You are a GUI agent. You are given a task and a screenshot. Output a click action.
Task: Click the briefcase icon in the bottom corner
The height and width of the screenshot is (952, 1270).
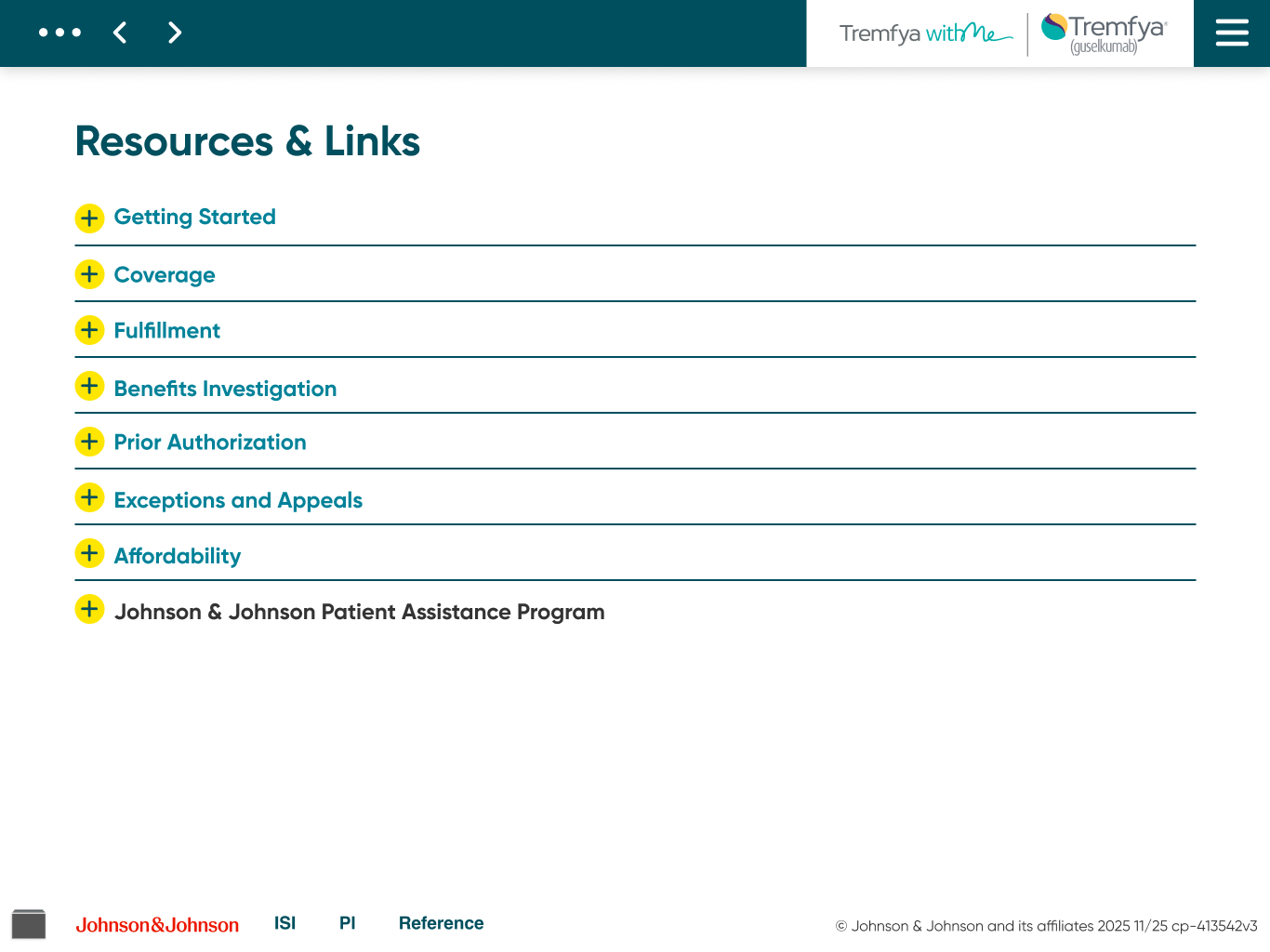point(30,923)
